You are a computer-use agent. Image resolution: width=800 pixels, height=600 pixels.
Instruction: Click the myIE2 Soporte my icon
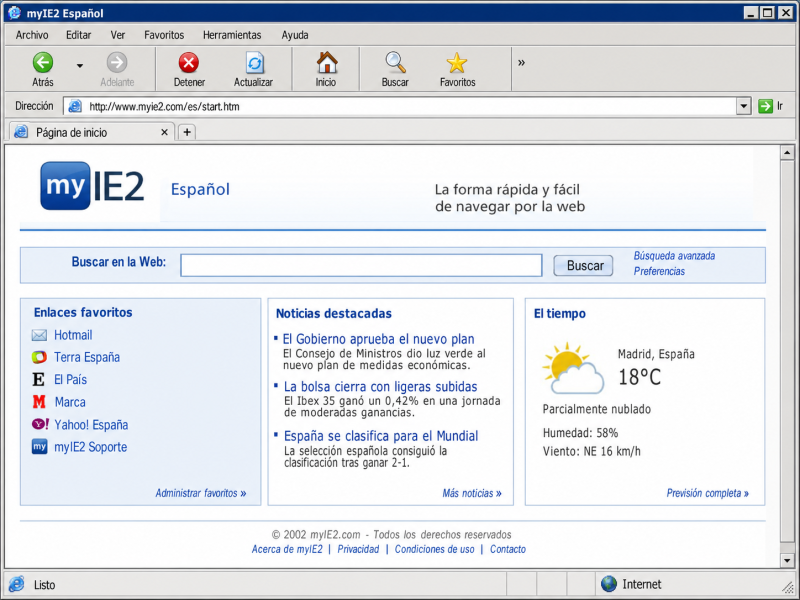click(x=39, y=447)
